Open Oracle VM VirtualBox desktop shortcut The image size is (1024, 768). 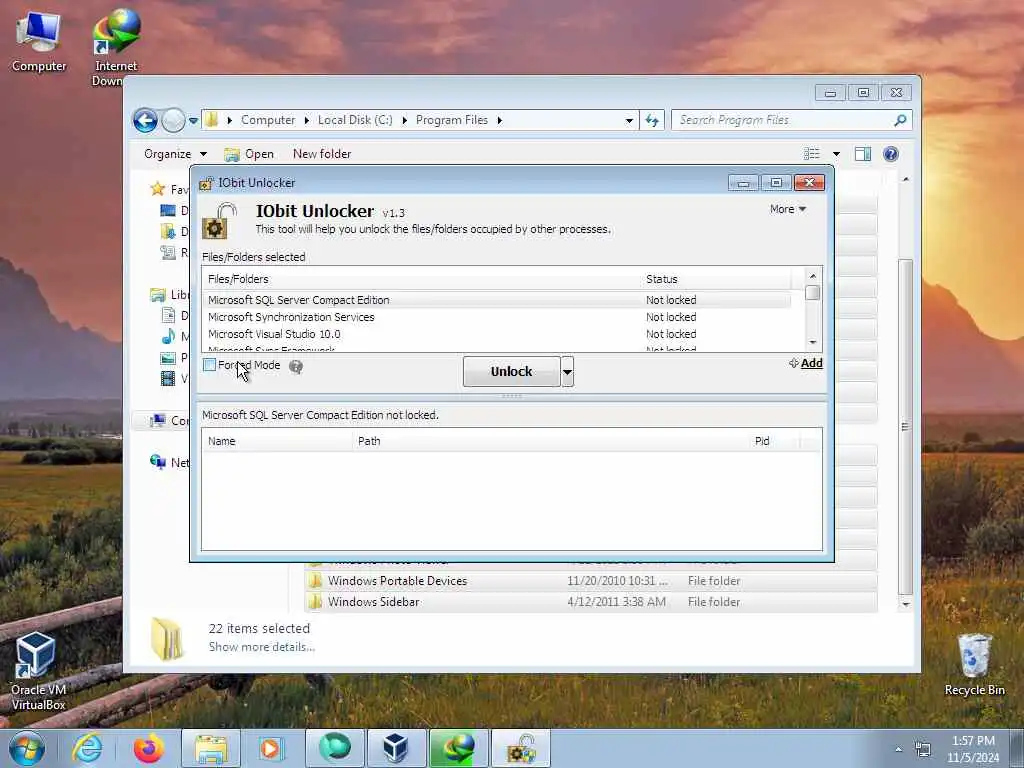coord(38,671)
